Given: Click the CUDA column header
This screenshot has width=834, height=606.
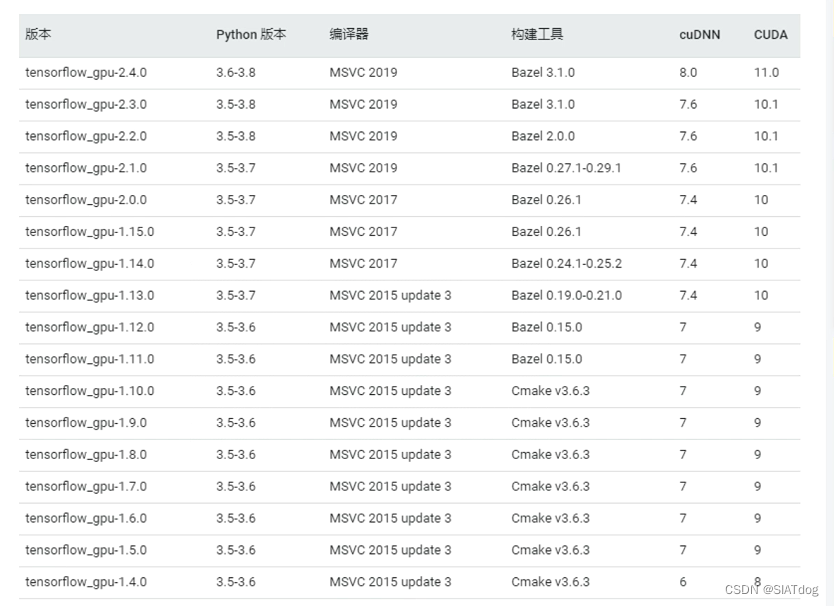Looking at the screenshot, I should 770,35.
